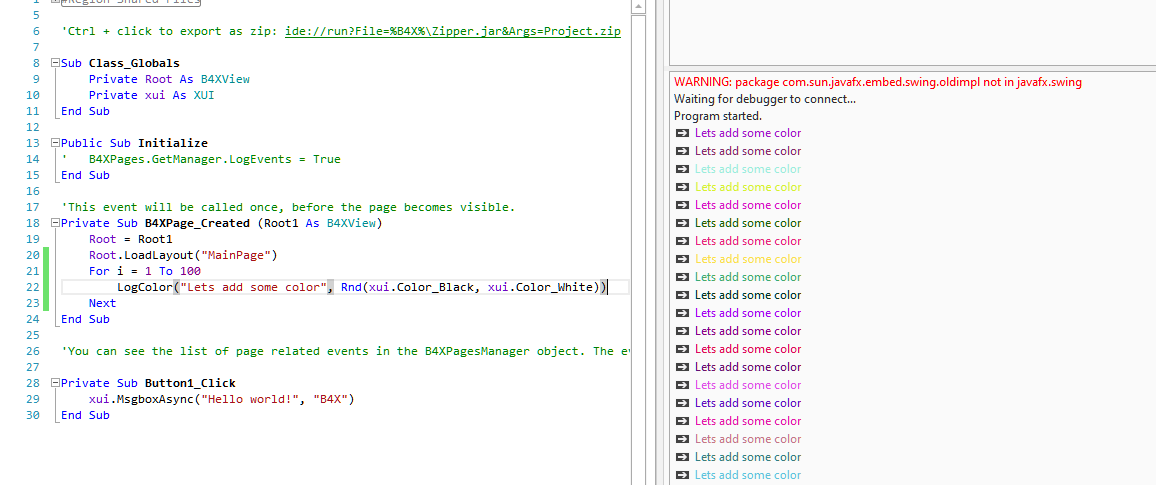Open the ide://run Zipper.jar export link
This screenshot has height=485, width=1156.
(453, 32)
